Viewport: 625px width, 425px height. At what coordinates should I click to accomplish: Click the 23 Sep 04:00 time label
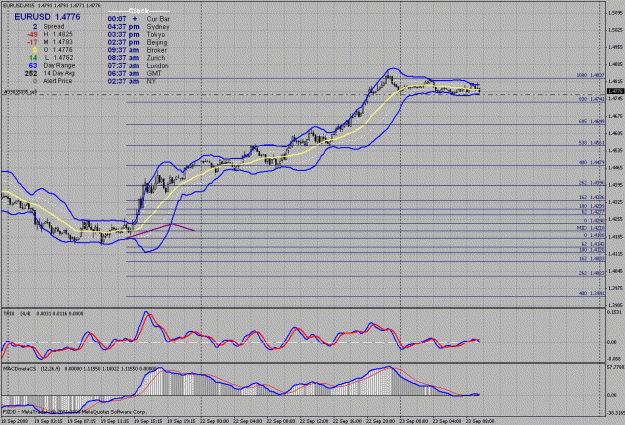[x=446, y=421]
